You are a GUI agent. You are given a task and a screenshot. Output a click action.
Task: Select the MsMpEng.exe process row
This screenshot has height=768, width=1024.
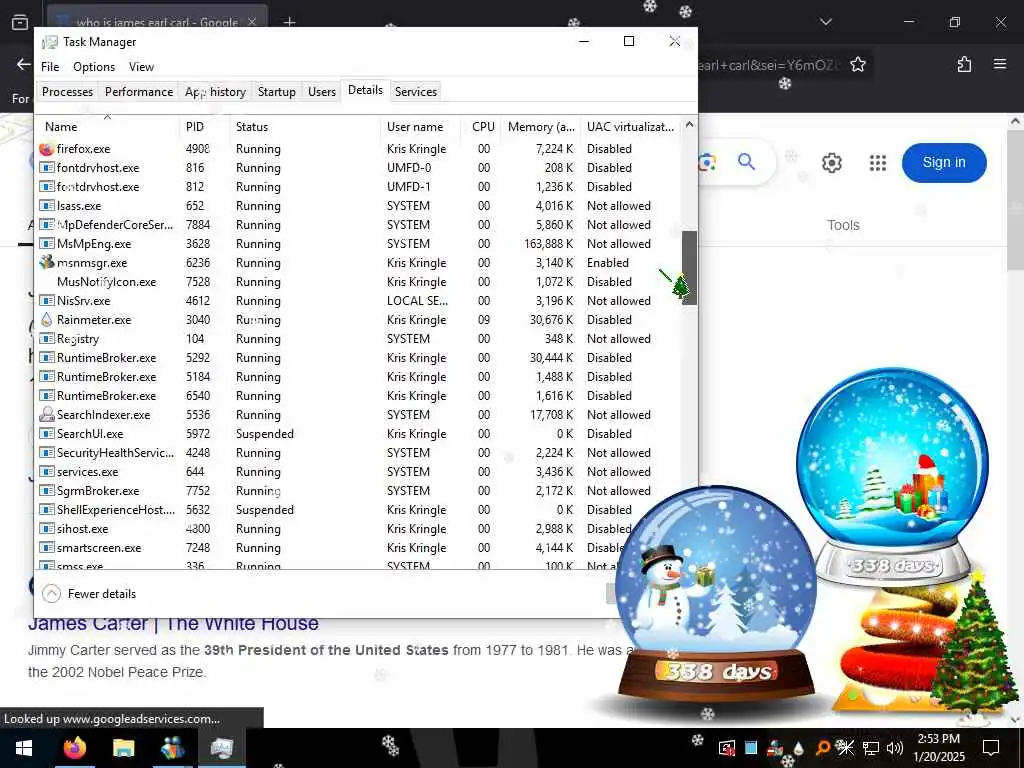tap(359, 244)
